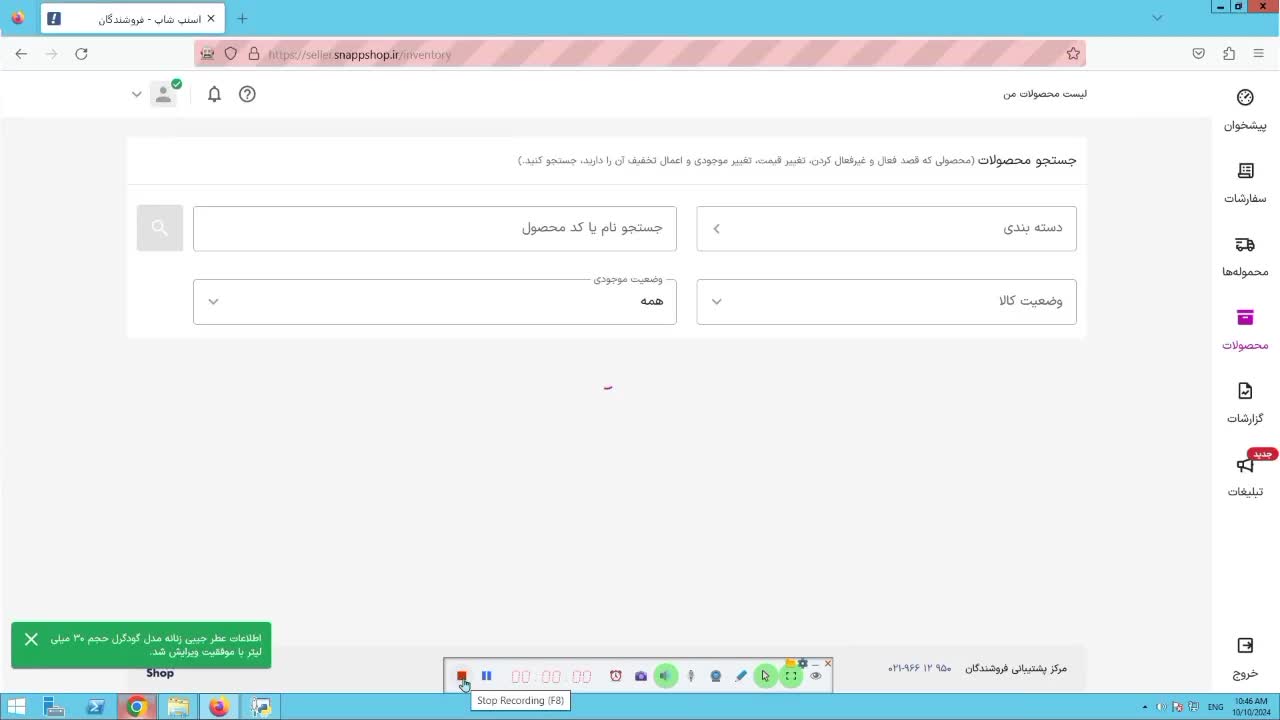
Task: Click the ENG language indicator
Action: coord(1215,707)
